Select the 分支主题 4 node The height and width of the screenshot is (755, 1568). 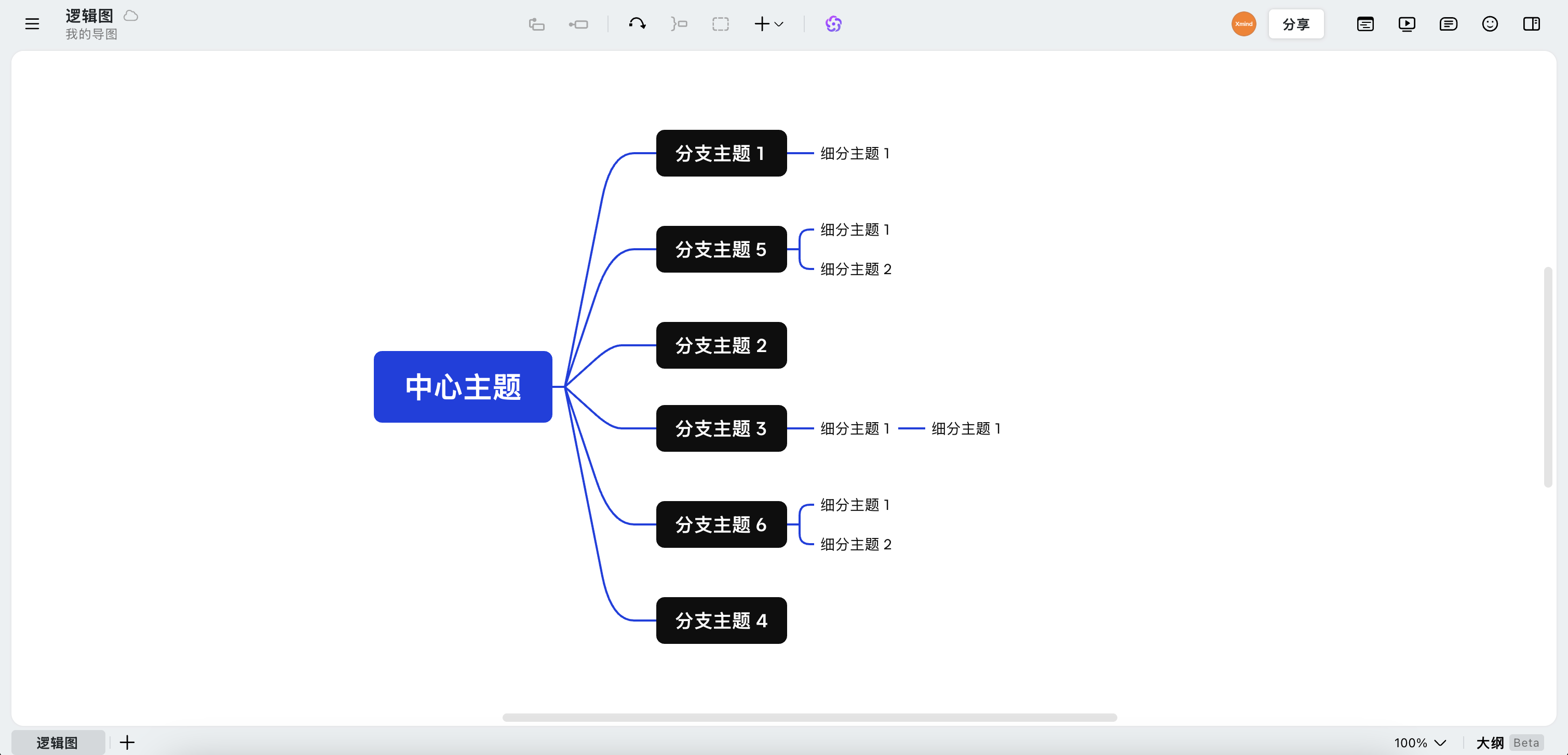click(x=721, y=621)
